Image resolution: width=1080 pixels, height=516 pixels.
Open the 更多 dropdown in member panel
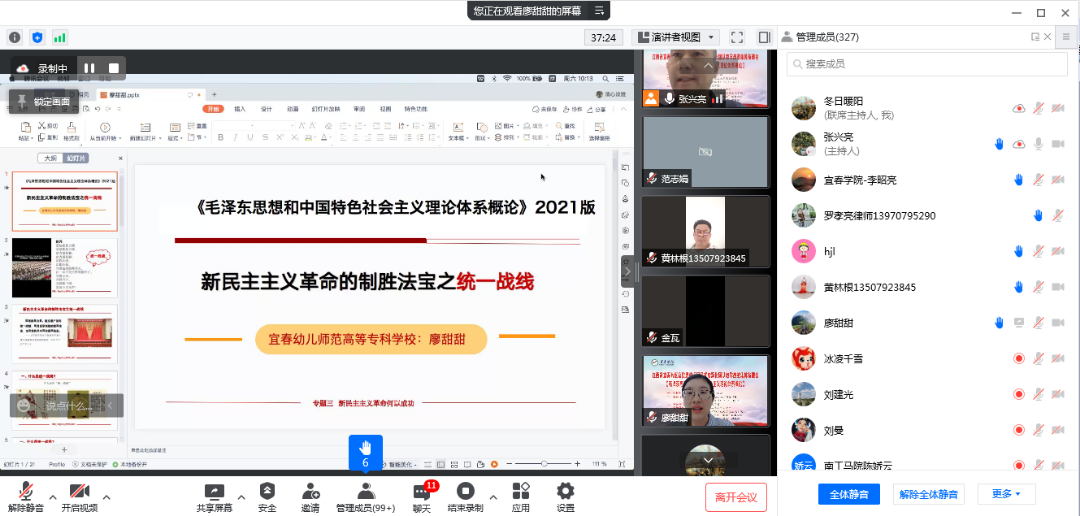pos(1006,494)
